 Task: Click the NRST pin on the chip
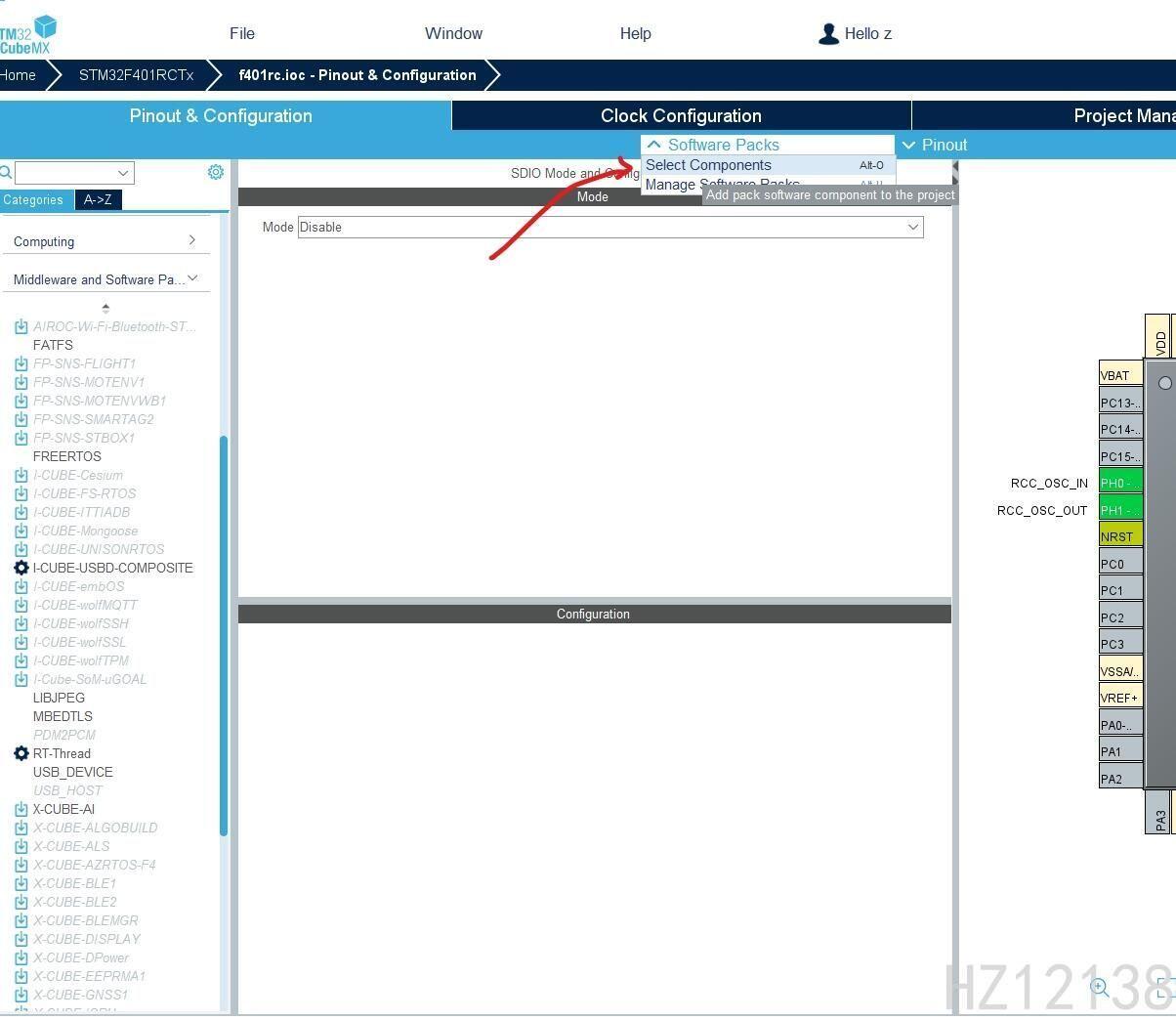pos(1120,536)
